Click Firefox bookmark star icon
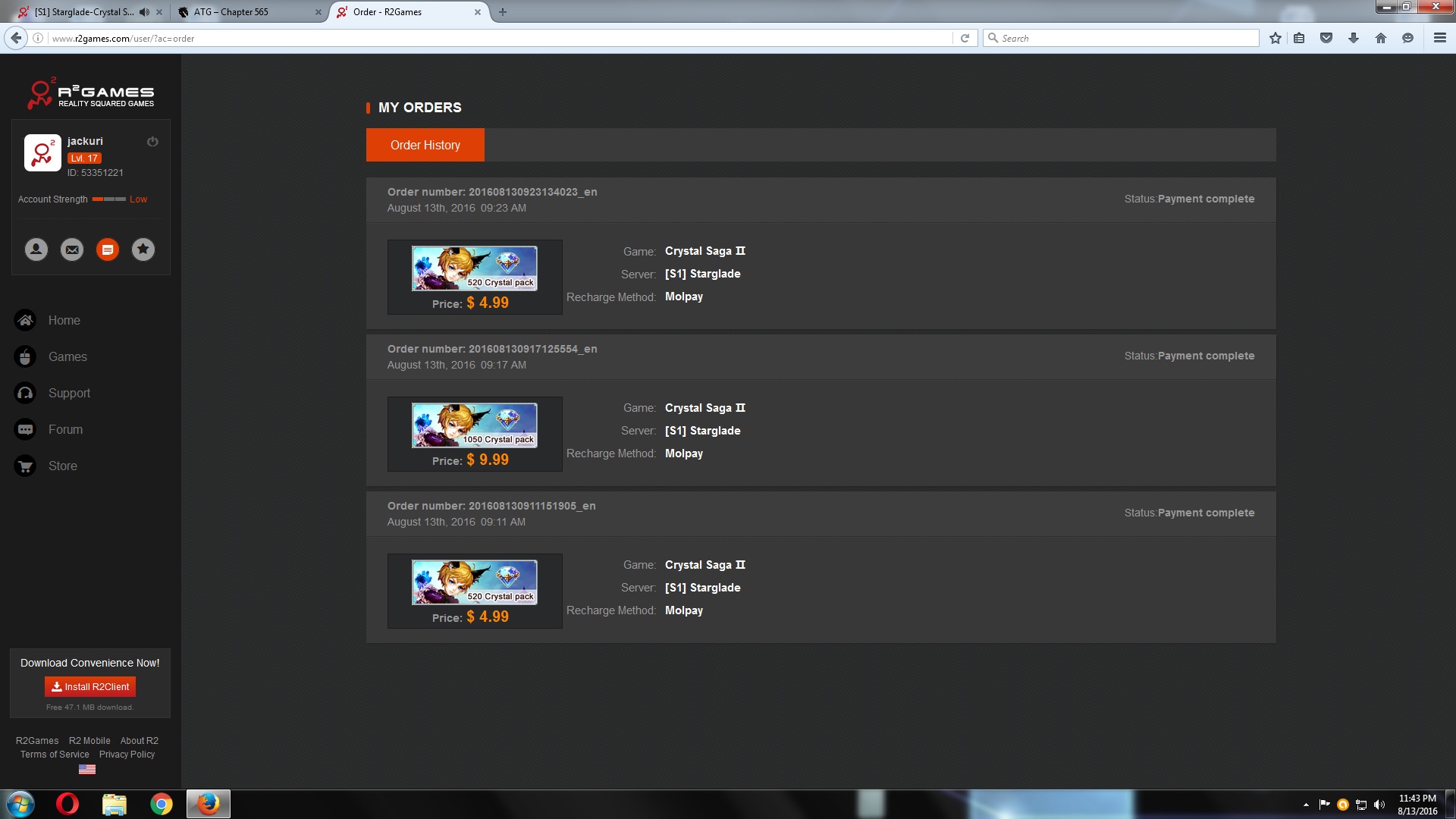Image resolution: width=1456 pixels, height=819 pixels. click(x=1276, y=38)
